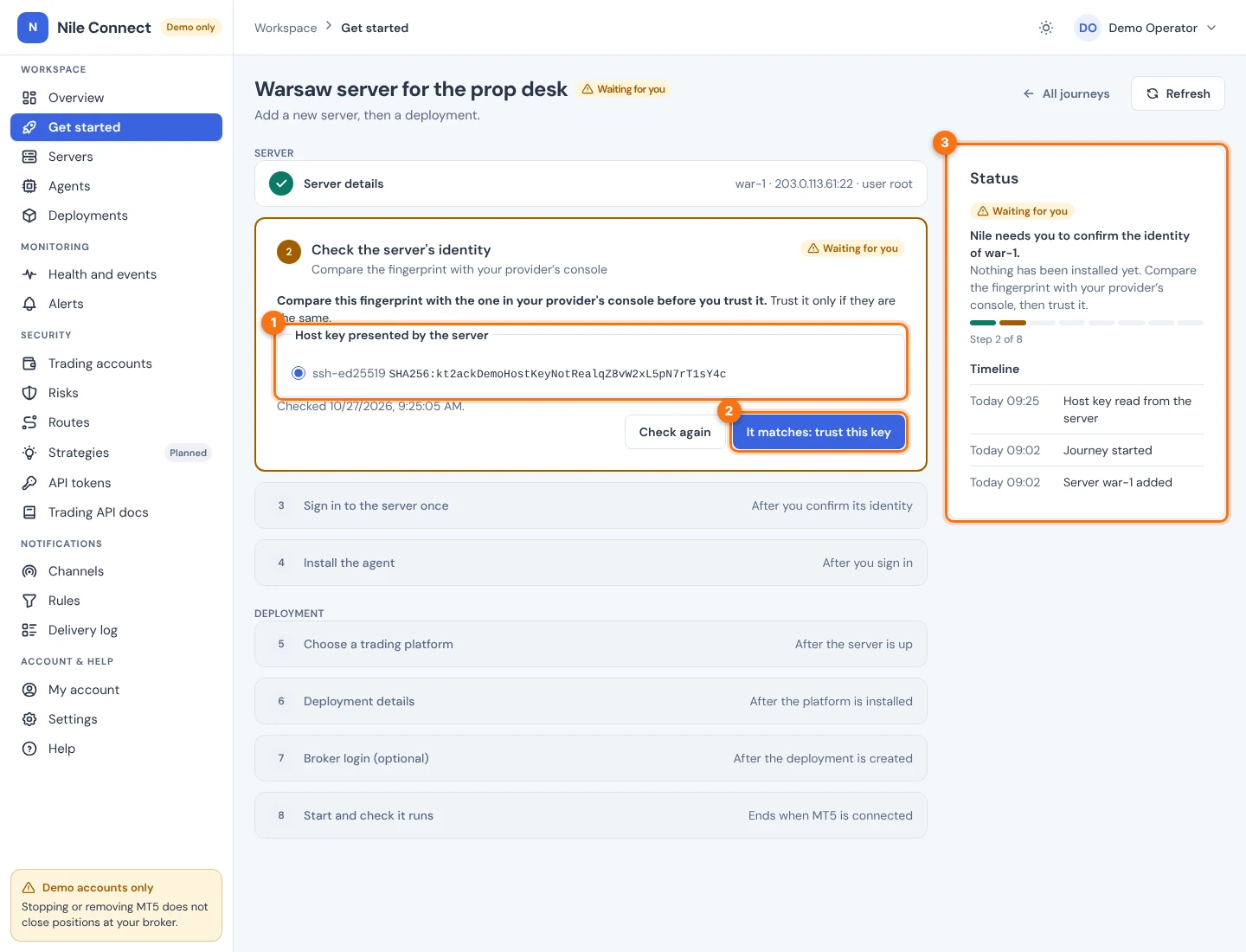Viewport: 1246px width, 952px height.
Task: Click the Deployments box icon
Action: click(29, 215)
